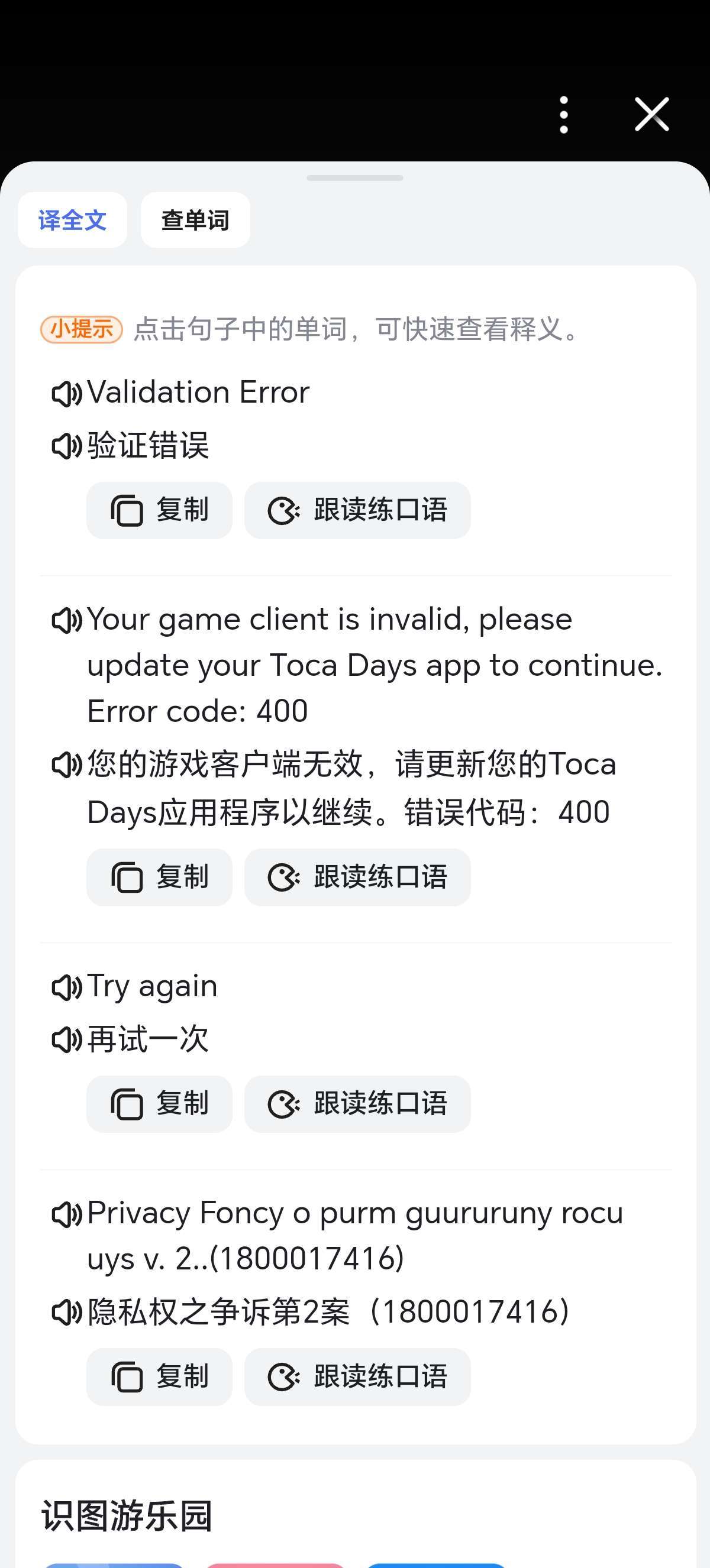Play audio for "Try again"
Image resolution: width=710 pixels, height=1568 pixels.
coord(66,987)
